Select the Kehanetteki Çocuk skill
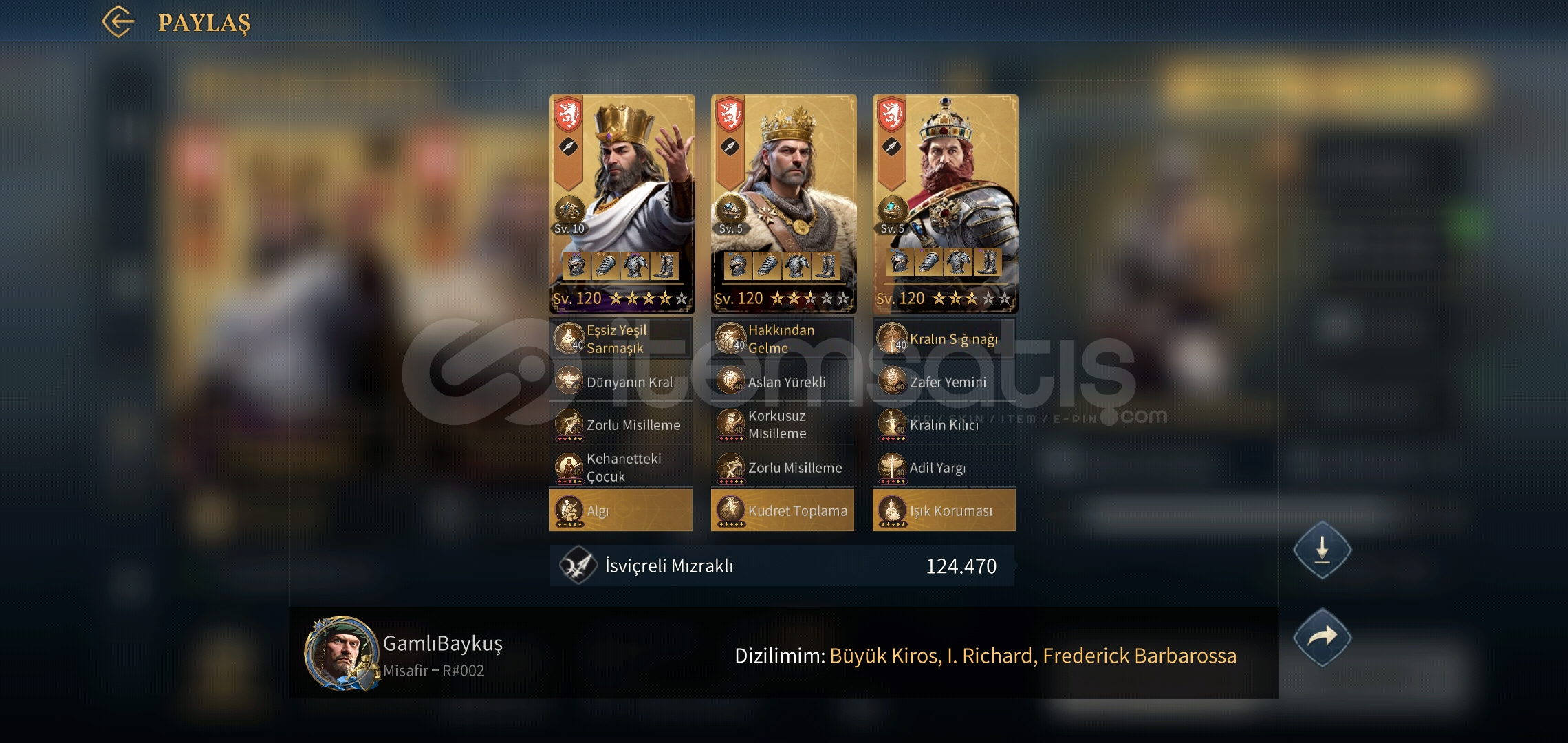Screen dimensions: 1568x743 (x=621, y=468)
